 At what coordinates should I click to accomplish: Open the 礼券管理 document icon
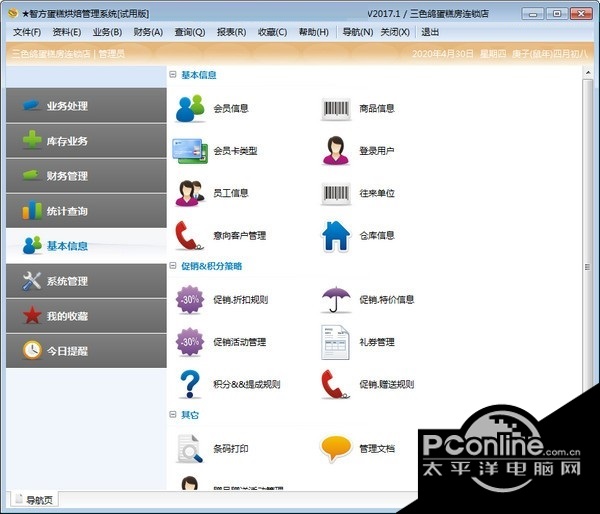335,342
